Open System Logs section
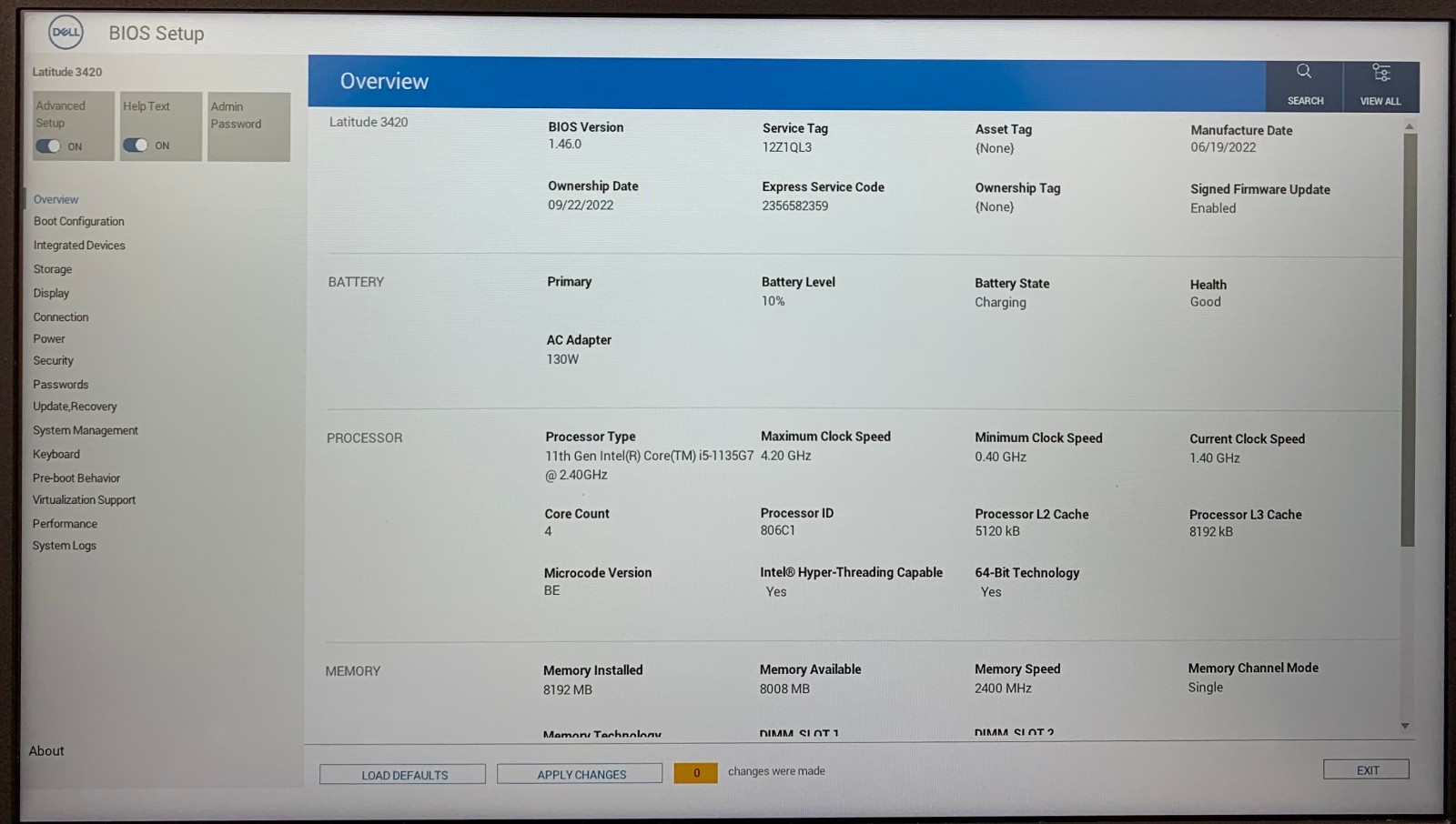Image resolution: width=1456 pixels, height=824 pixels. pyautogui.click(x=64, y=546)
